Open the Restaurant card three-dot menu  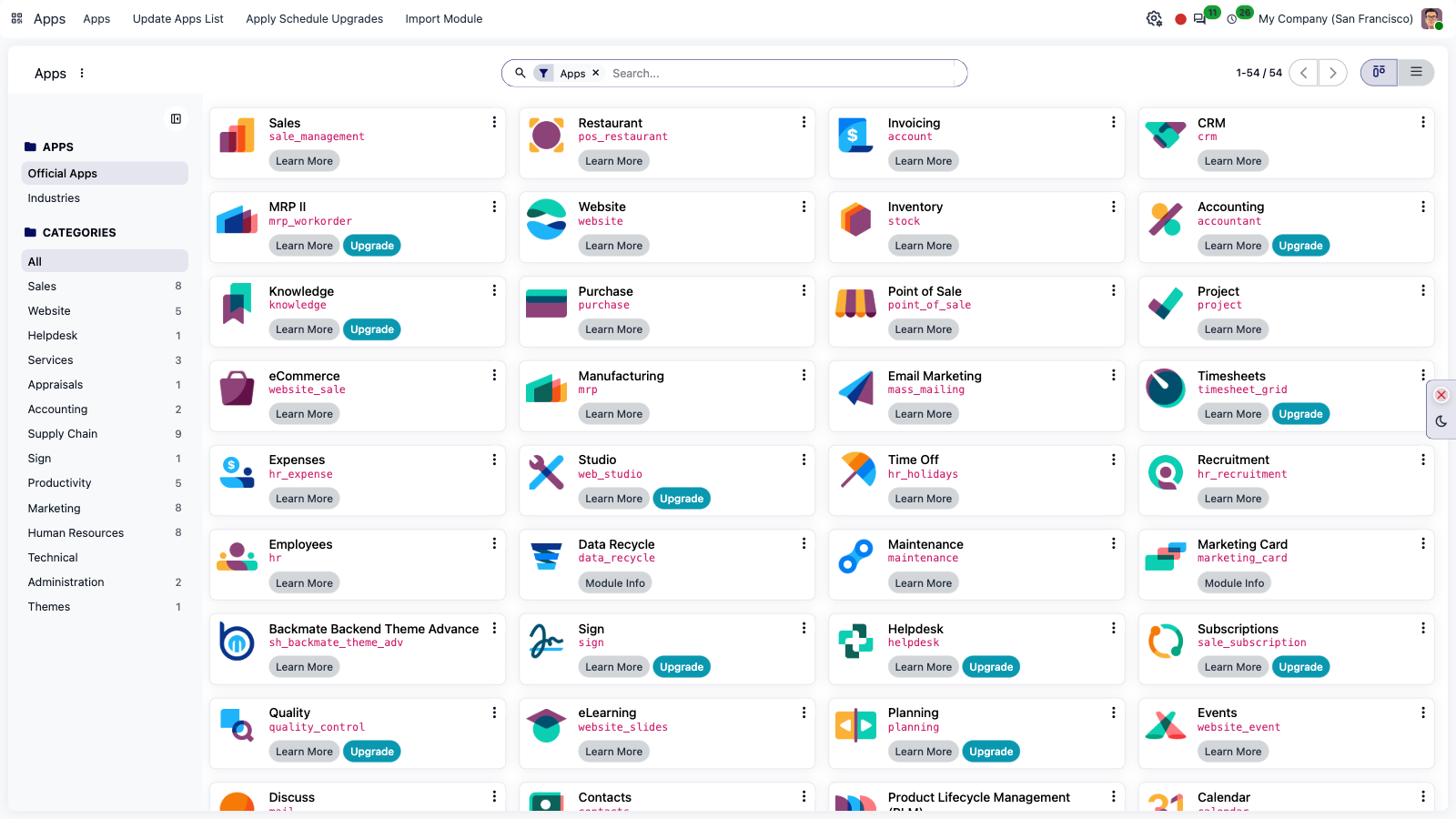pos(804,122)
